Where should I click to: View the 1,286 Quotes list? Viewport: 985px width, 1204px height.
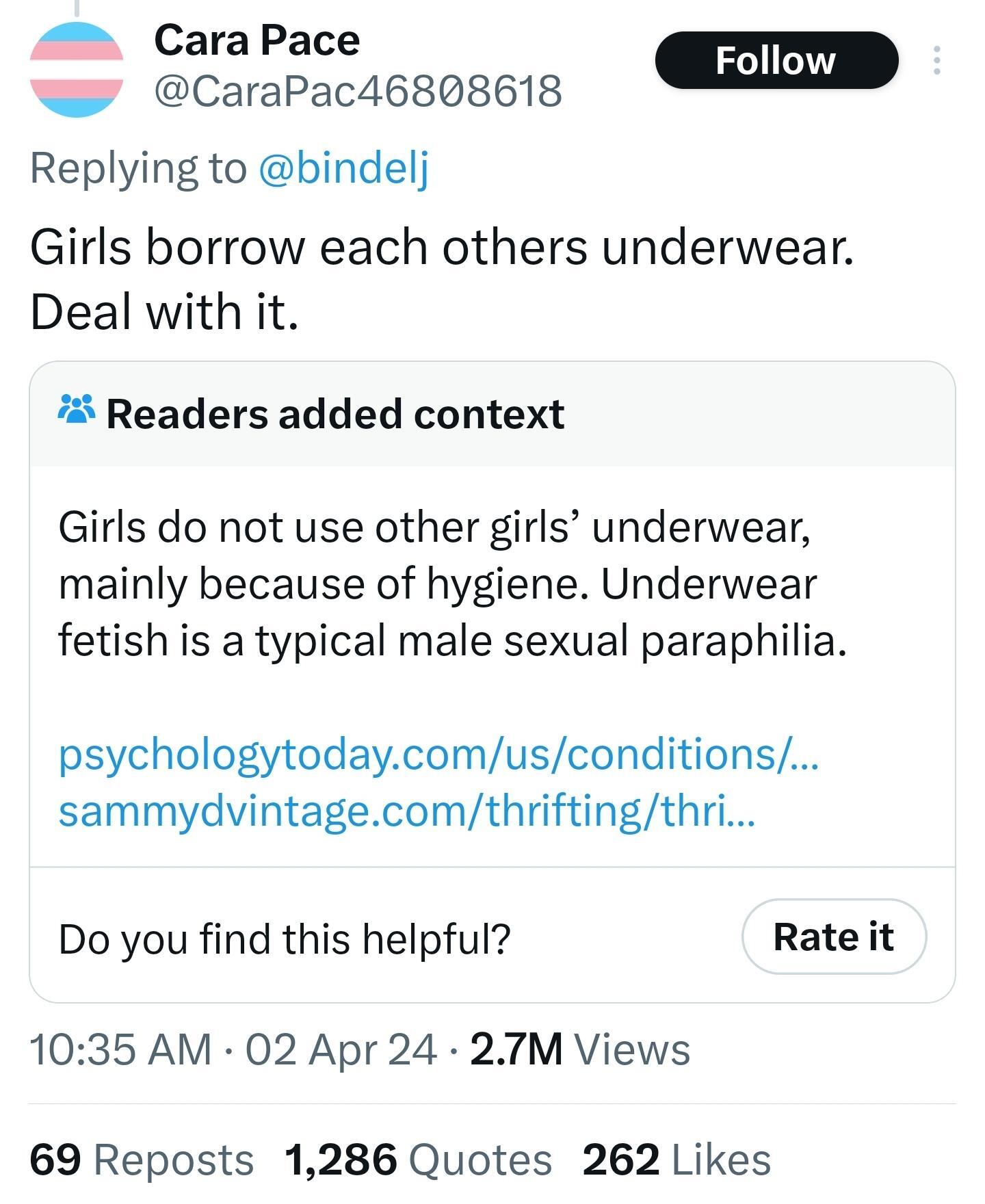click(418, 1160)
